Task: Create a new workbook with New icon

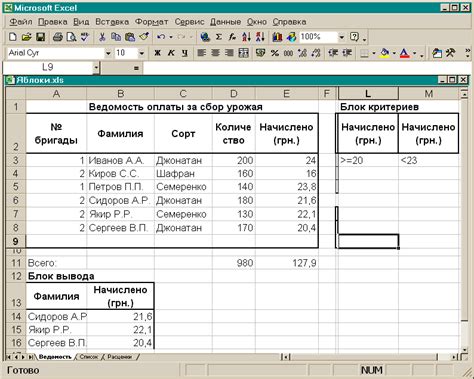Action: tap(13, 37)
